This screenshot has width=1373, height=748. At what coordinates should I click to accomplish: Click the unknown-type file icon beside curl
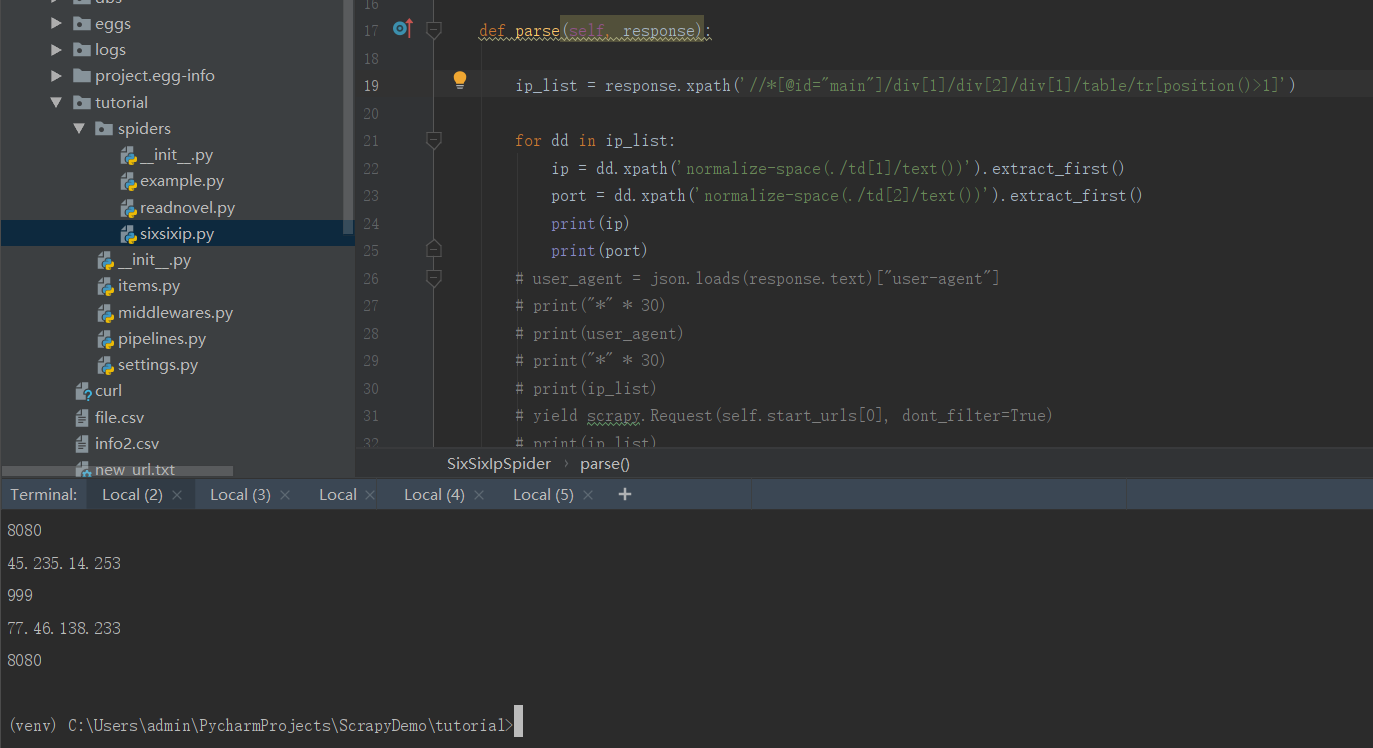[x=83, y=391]
